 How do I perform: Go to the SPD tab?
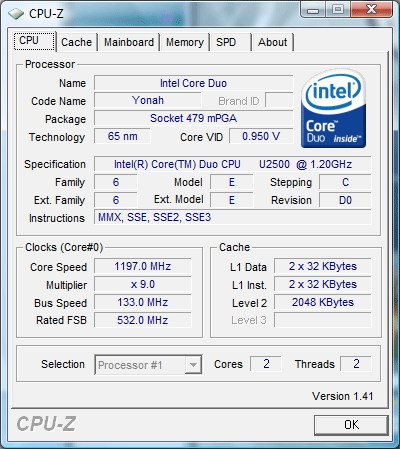coord(230,42)
